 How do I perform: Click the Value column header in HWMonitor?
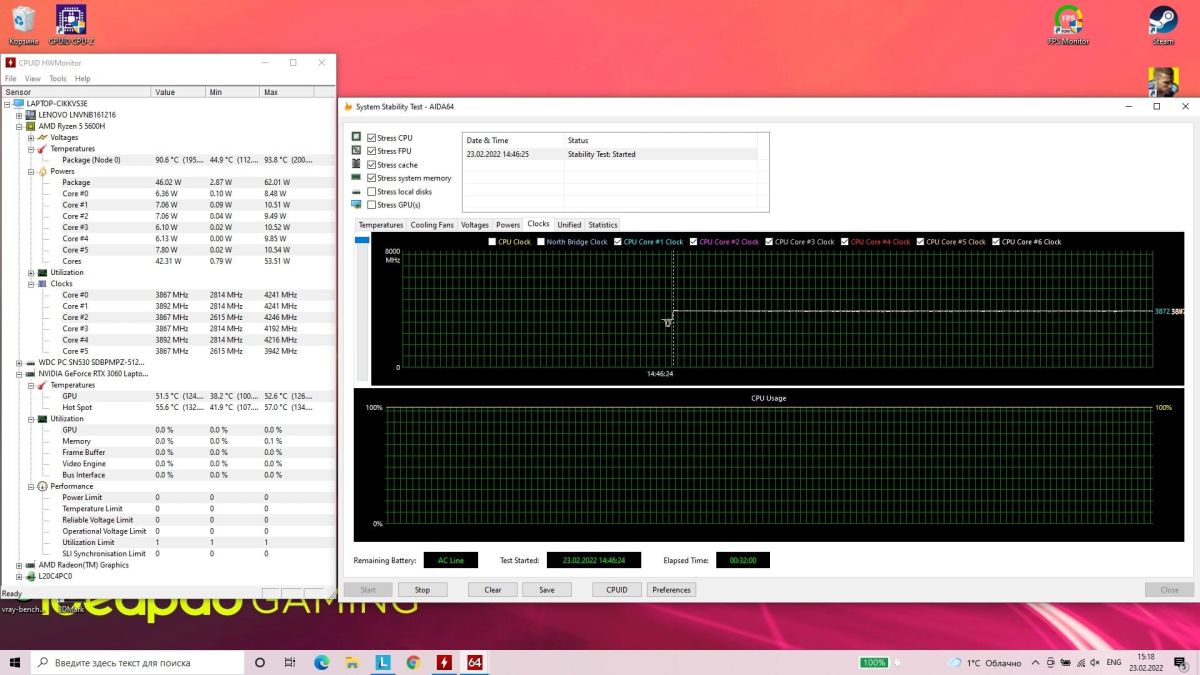click(x=177, y=92)
